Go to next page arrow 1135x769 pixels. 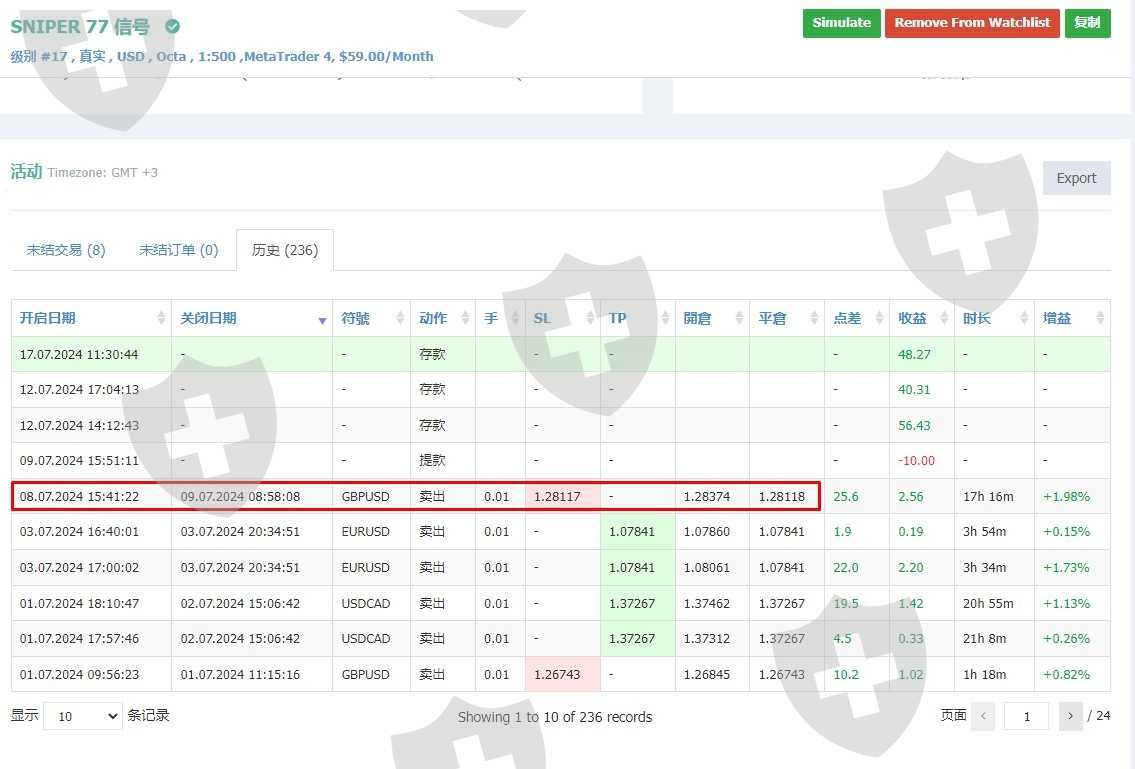click(x=1071, y=716)
